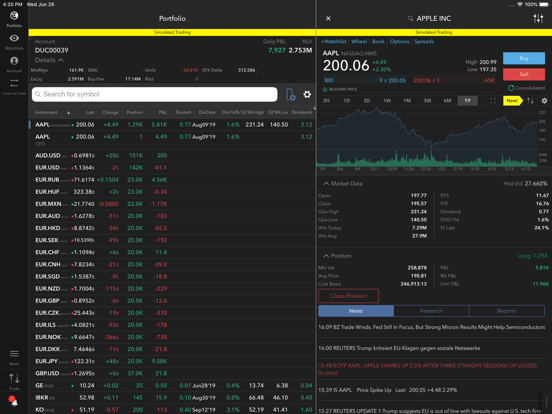The image size is (552, 414).
Task: Click the AAPL one-year price chart
Action: click(x=426, y=137)
